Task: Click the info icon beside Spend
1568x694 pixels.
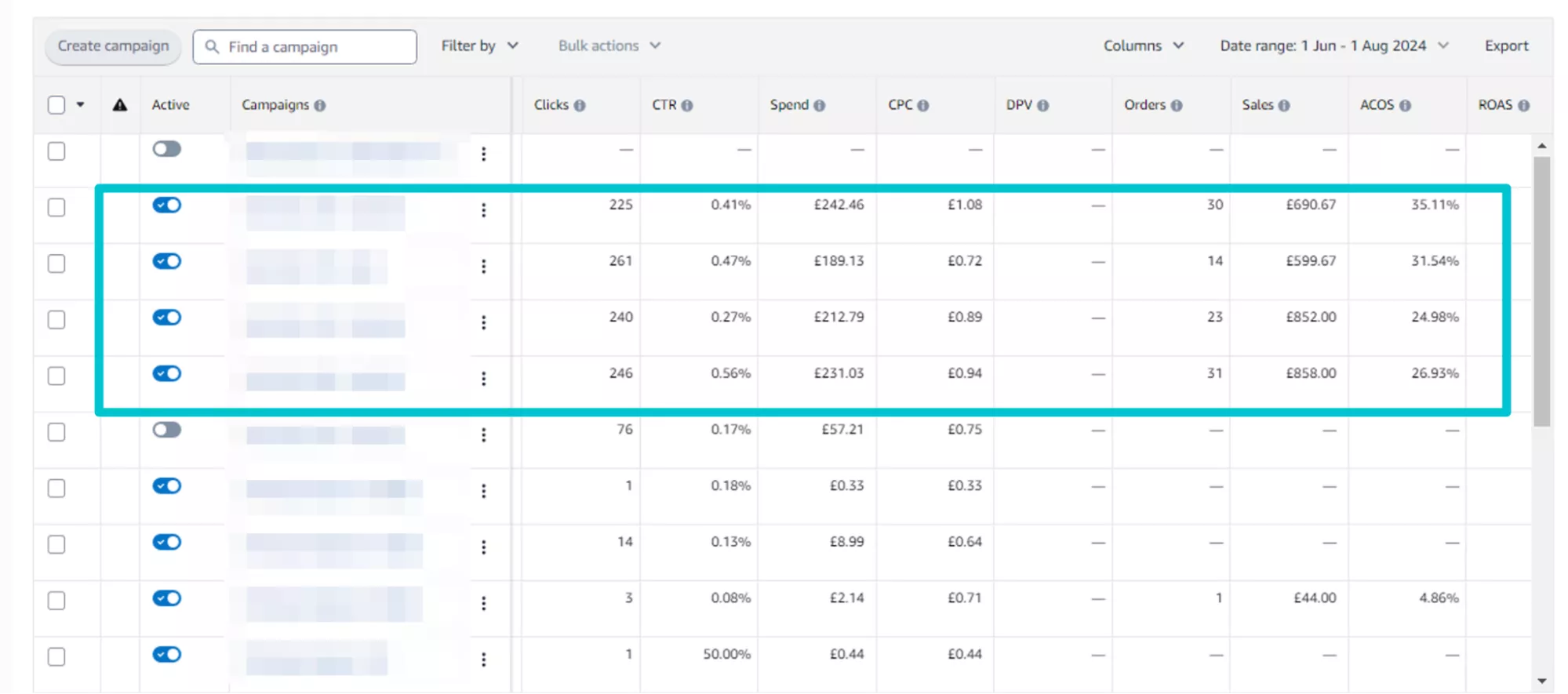Action: coord(819,106)
